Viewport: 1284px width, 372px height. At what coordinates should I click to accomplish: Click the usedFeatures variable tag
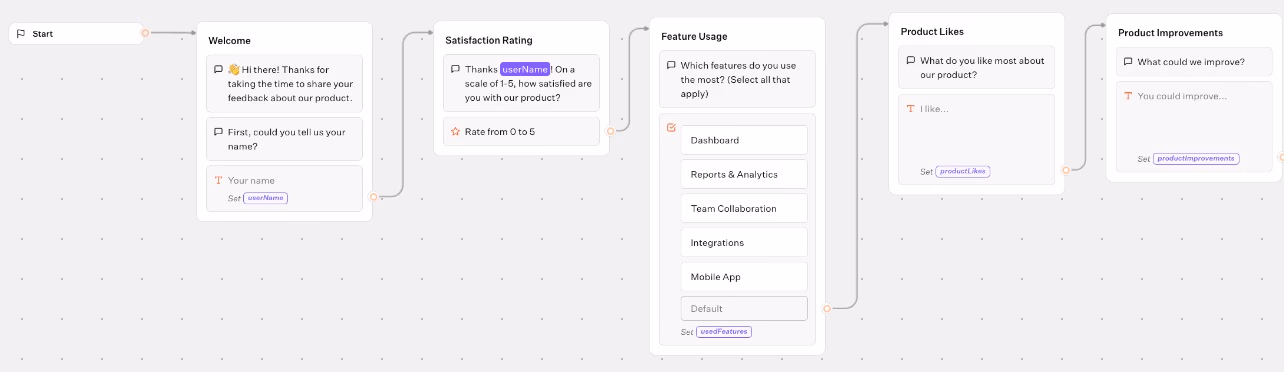724,332
